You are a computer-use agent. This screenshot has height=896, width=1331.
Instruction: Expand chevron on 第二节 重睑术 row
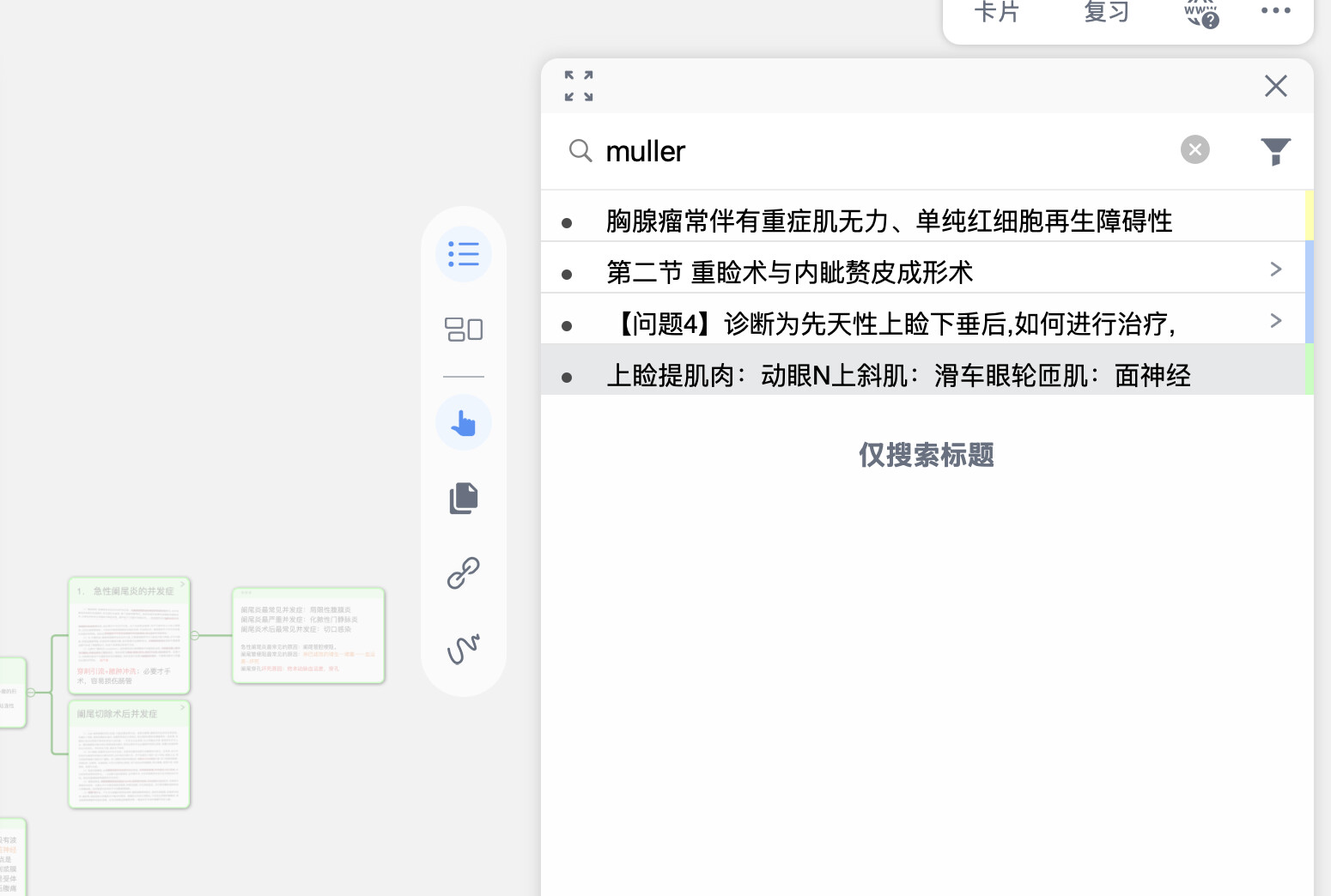click(1276, 269)
